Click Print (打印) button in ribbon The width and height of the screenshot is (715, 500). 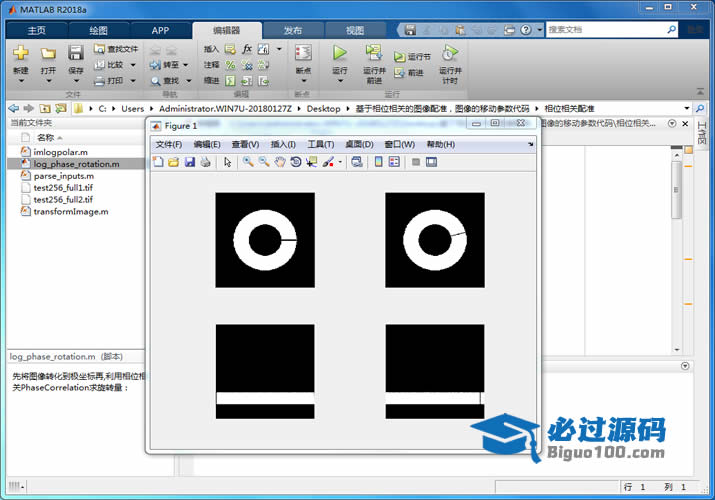109,81
